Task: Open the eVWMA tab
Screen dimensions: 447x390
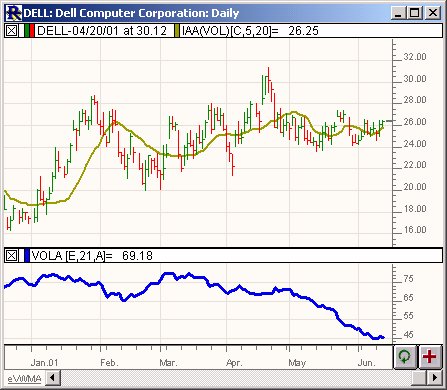Action: [x=24, y=378]
